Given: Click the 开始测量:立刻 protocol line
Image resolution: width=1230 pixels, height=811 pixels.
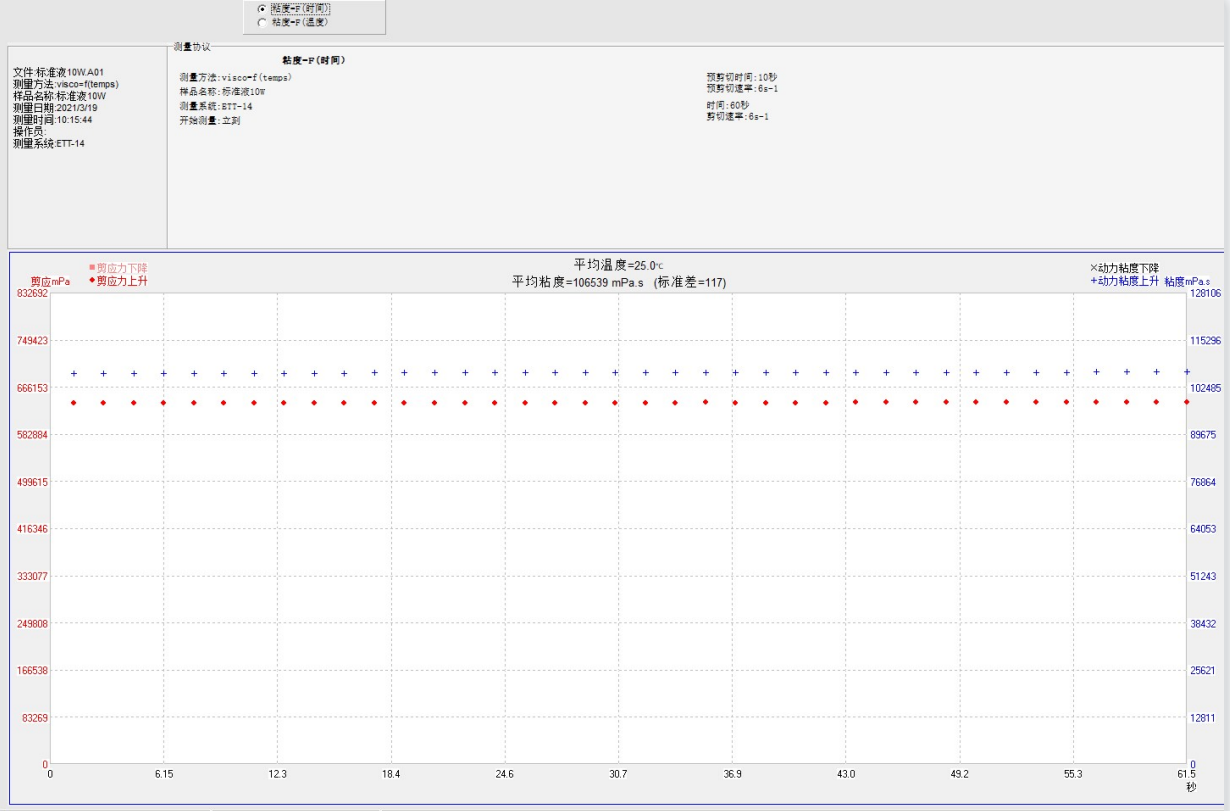Looking at the screenshot, I should [210, 120].
